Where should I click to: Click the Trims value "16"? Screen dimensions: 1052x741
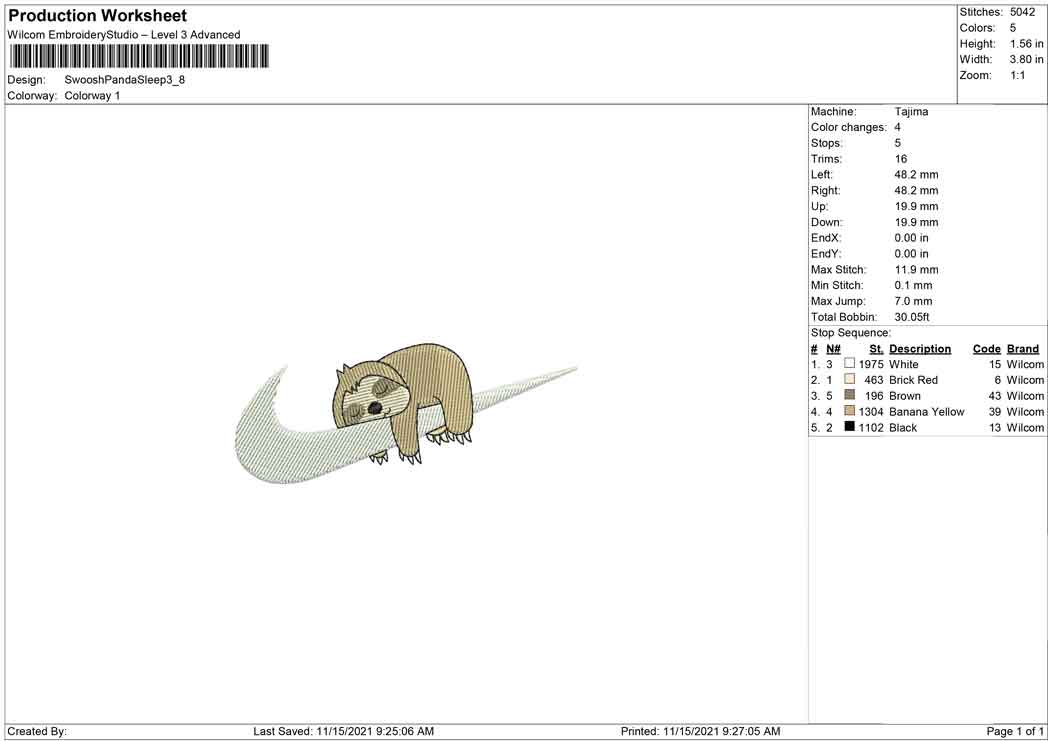pos(900,159)
